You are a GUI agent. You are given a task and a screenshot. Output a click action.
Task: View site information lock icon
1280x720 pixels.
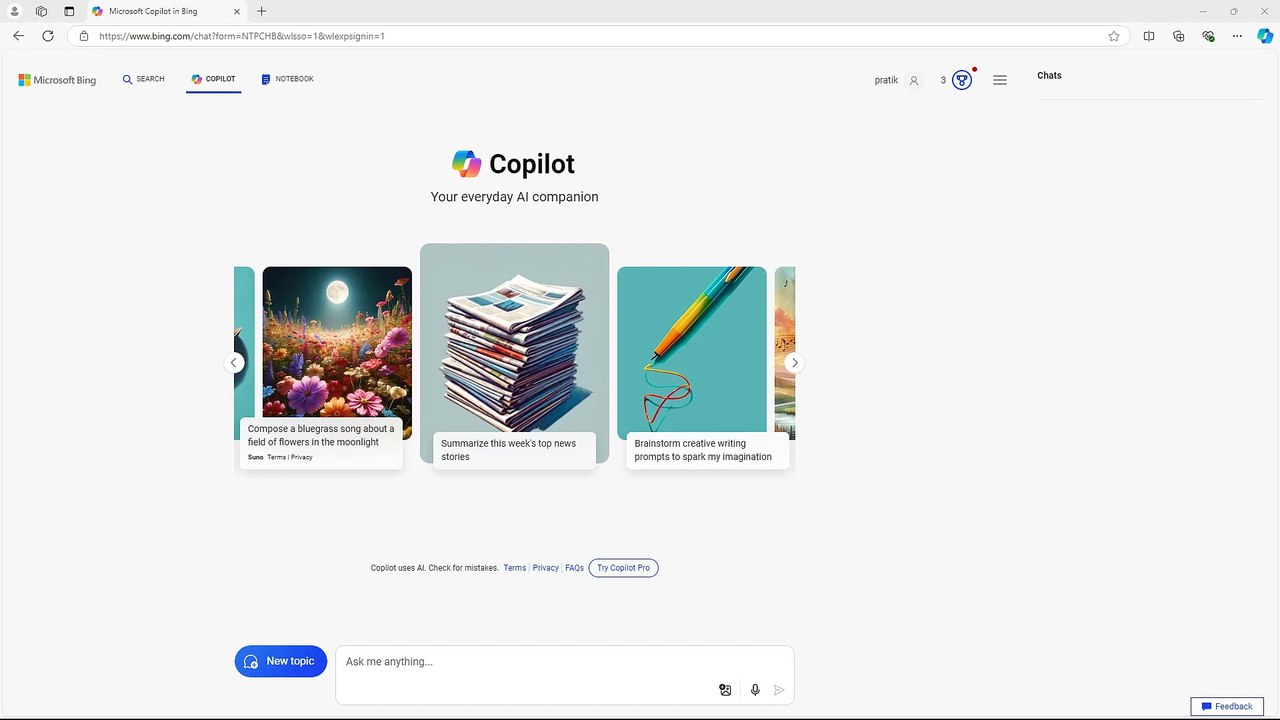tap(84, 36)
